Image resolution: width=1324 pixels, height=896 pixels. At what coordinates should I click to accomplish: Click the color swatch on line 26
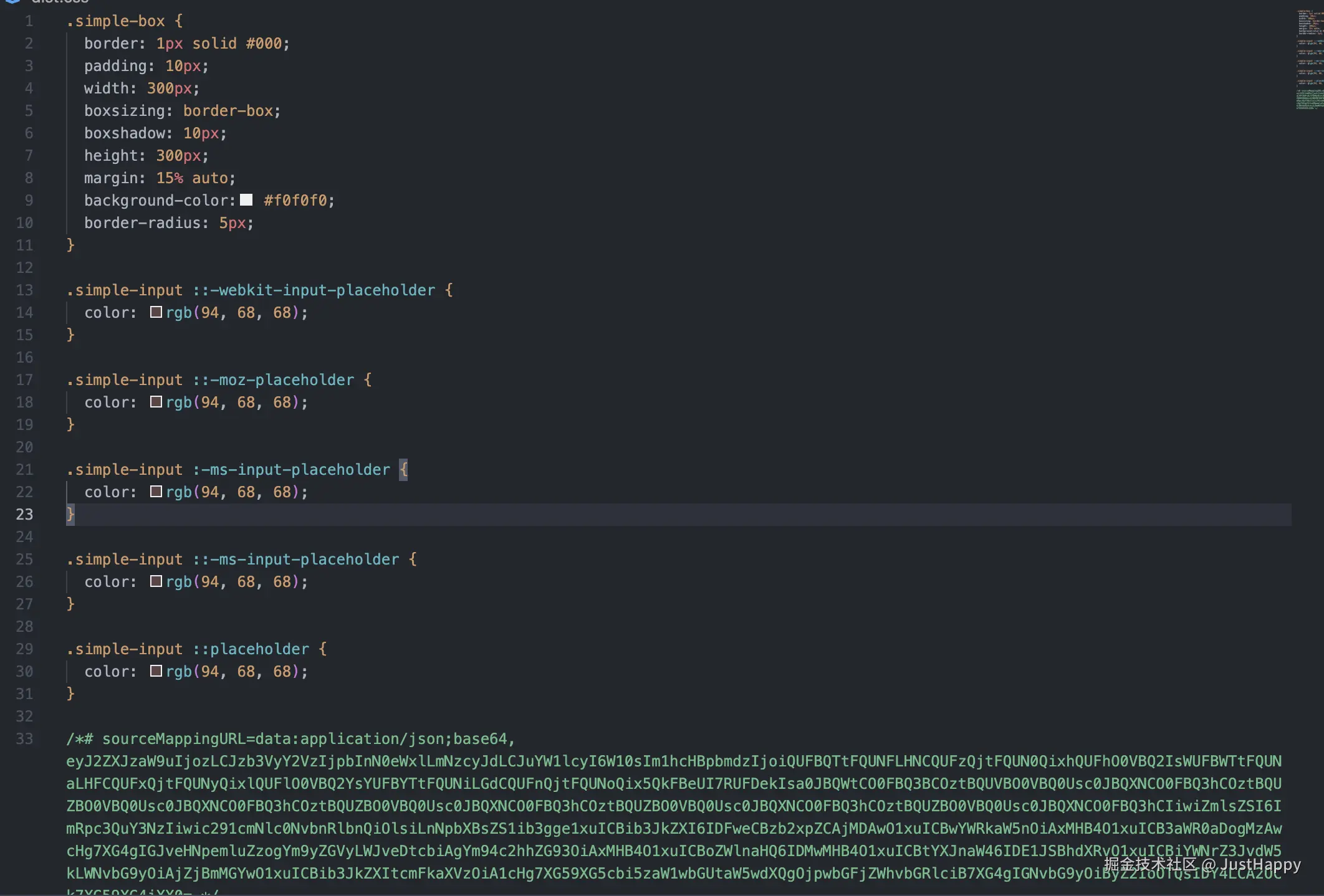(156, 581)
